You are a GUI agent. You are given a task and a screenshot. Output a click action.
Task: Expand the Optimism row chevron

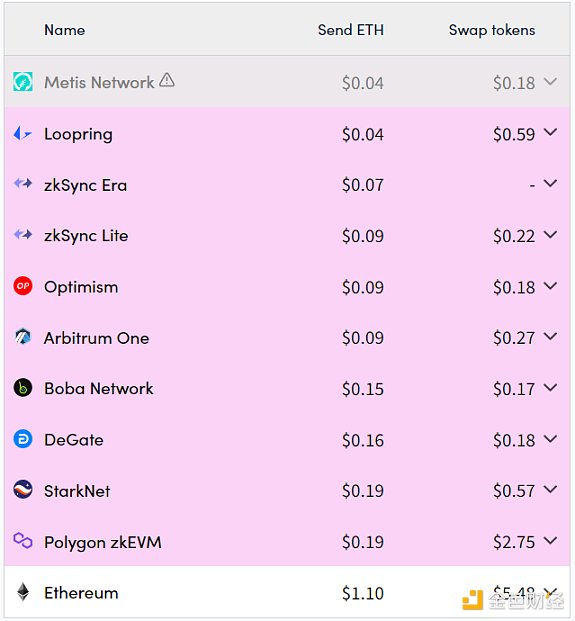click(x=550, y=286)
